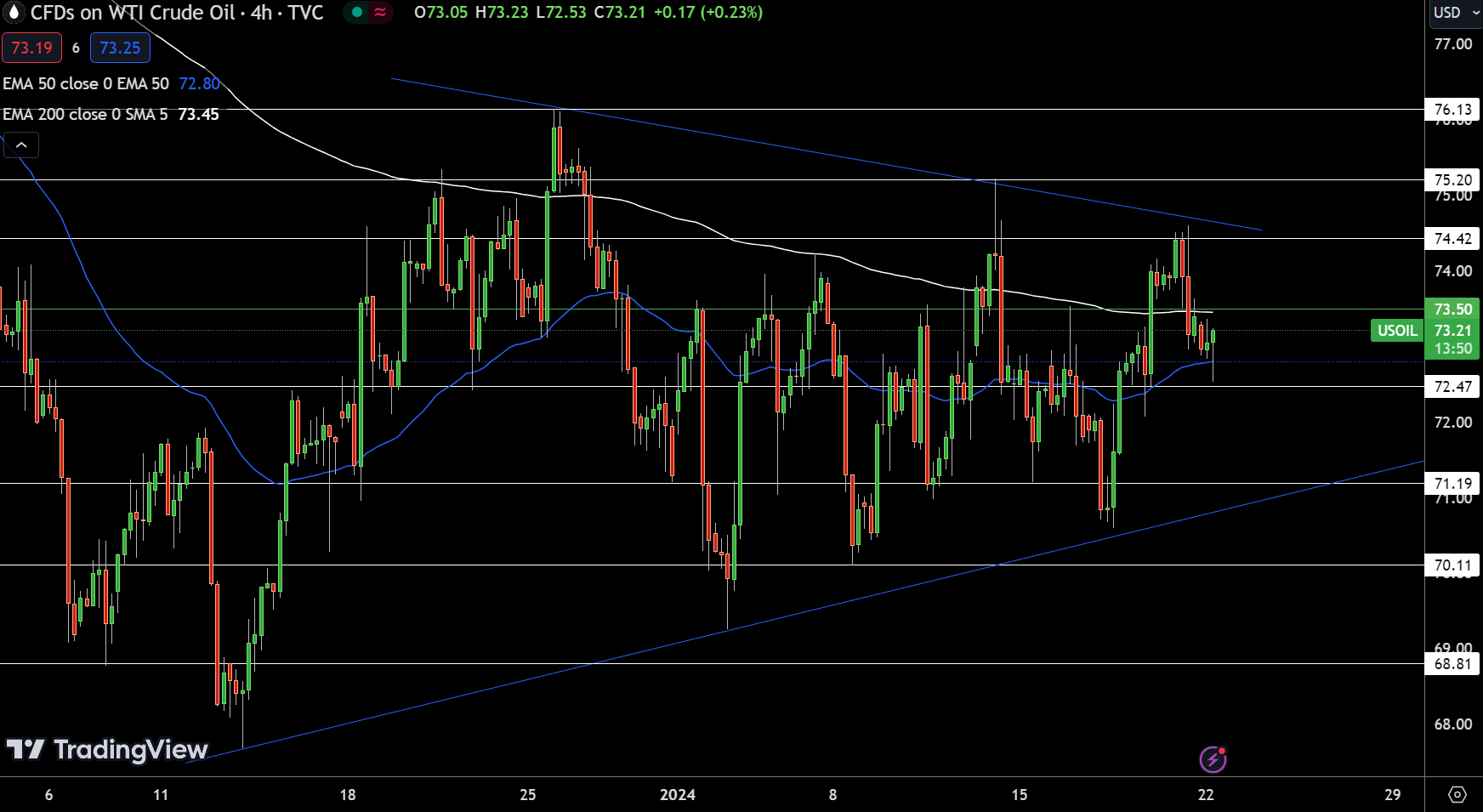Click the countdown timer 13:50 label
1483x812 pixels.
pos(1452,349)
